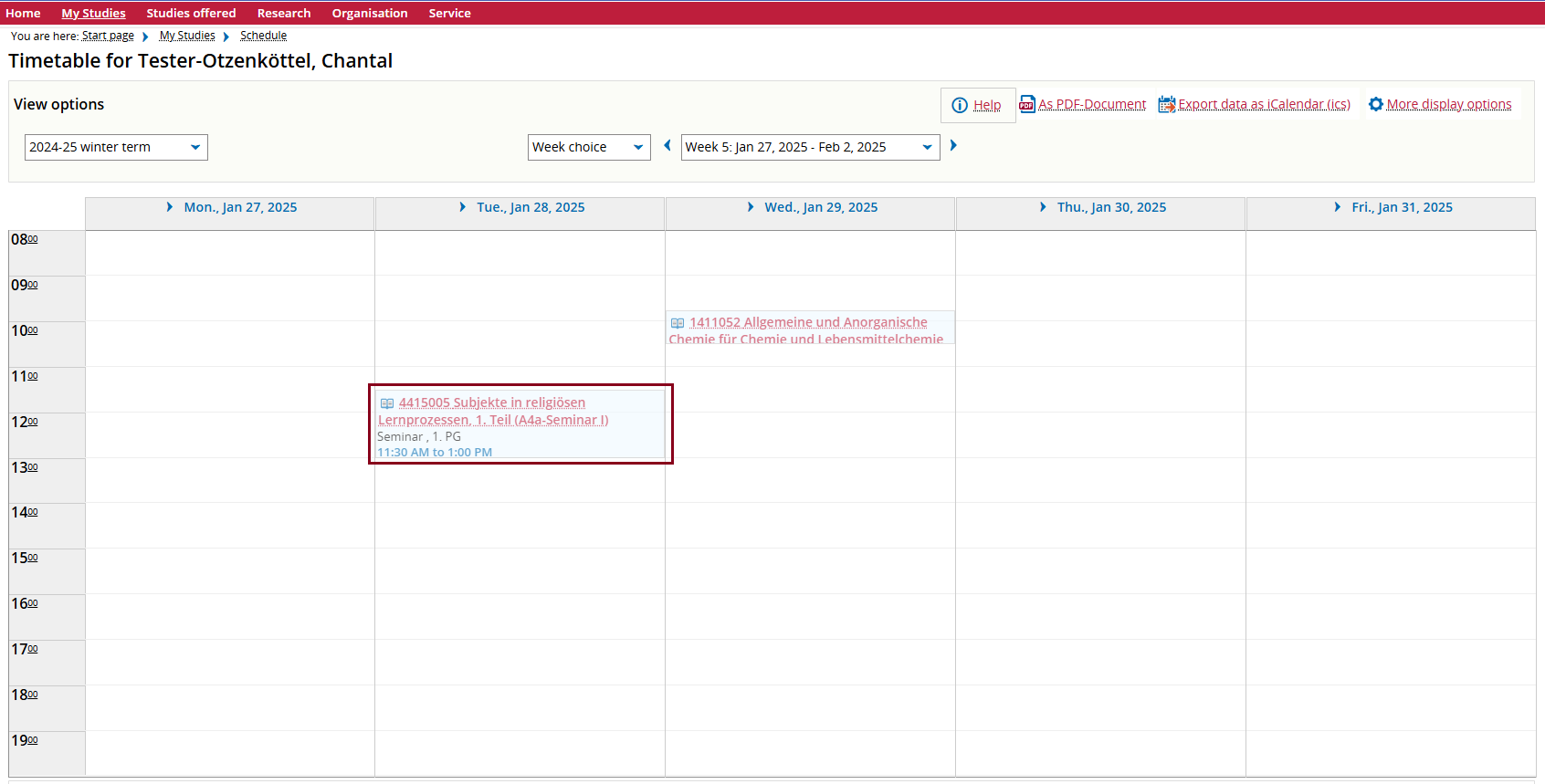Image resolution: width=1545 pixels, height=784 pixels.
Task: Open the Studies offered menu
Action: 191,13
